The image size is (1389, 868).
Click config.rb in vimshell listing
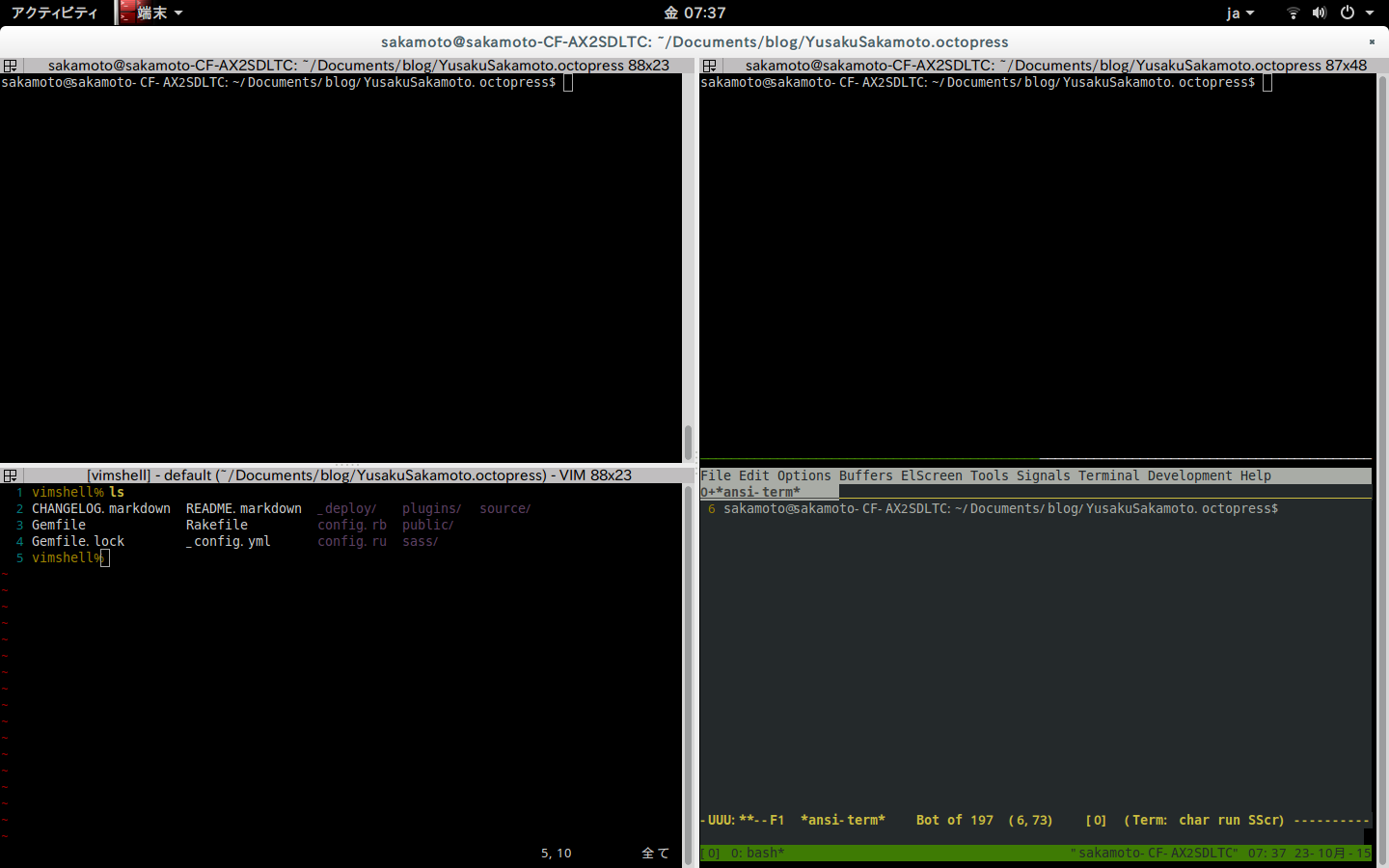[352, 525]
